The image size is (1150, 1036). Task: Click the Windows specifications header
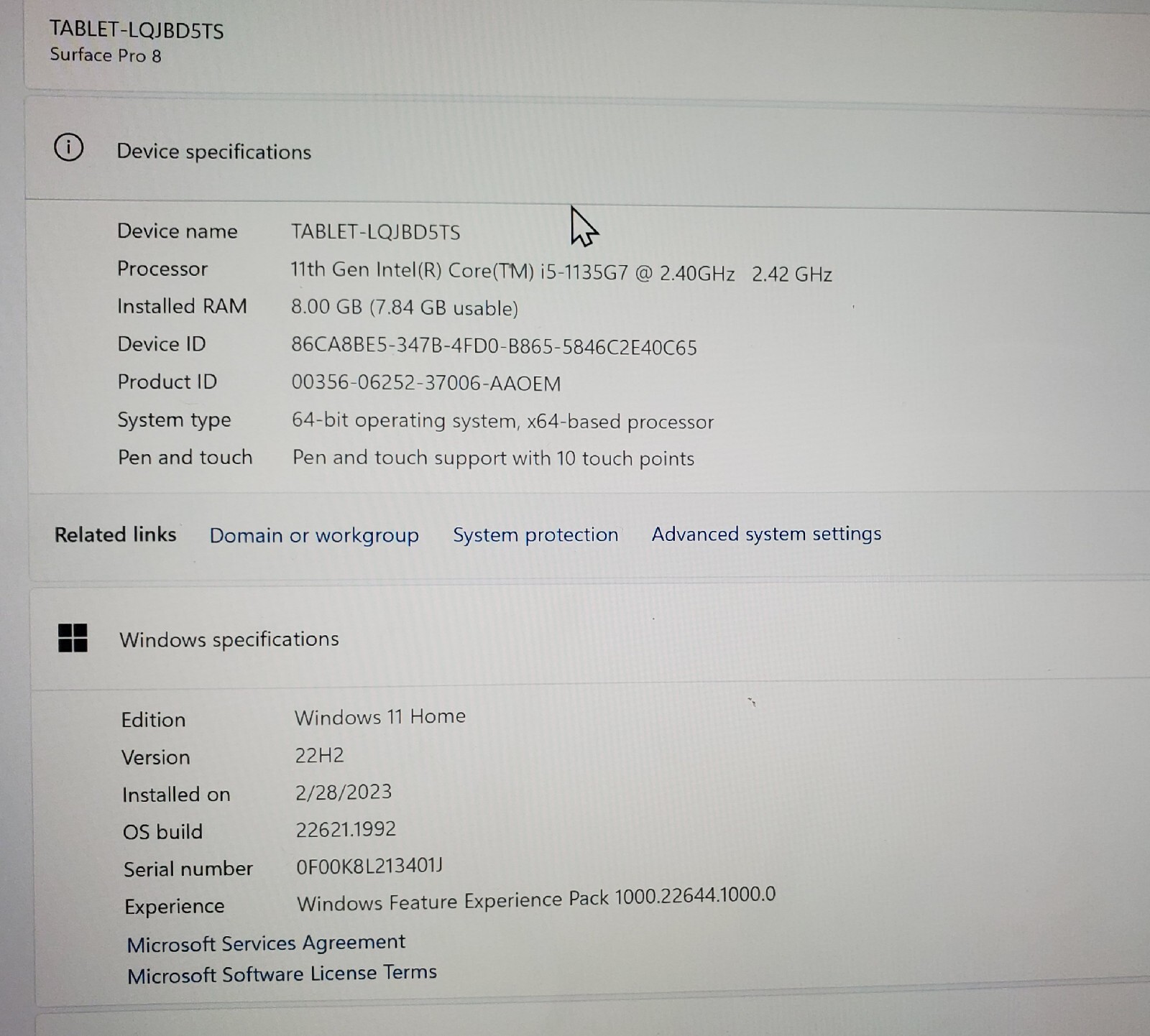point(229,639)
